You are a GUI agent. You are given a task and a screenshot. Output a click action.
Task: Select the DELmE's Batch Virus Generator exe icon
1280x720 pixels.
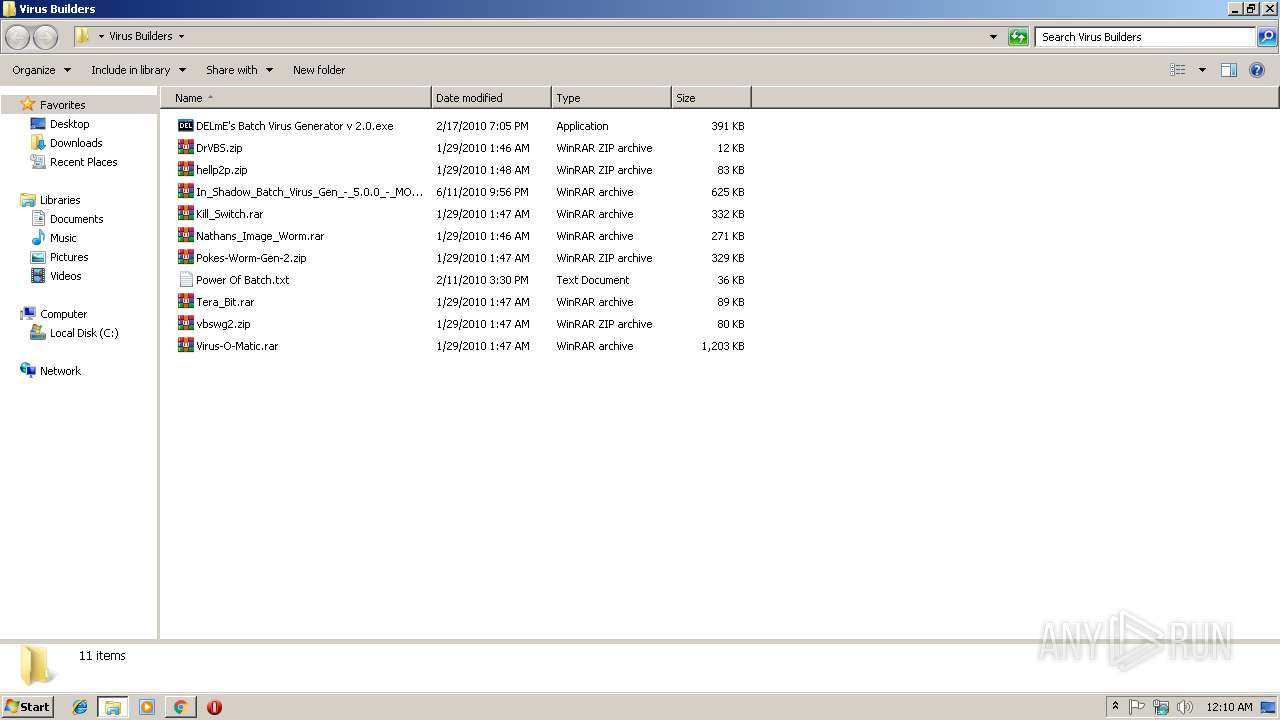tap(186, 126)
